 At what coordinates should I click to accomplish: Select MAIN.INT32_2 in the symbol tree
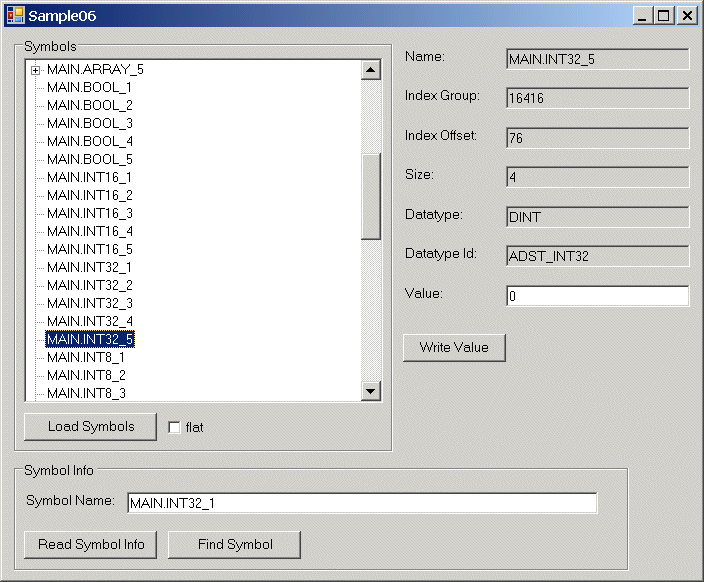(x=89, y=285)
